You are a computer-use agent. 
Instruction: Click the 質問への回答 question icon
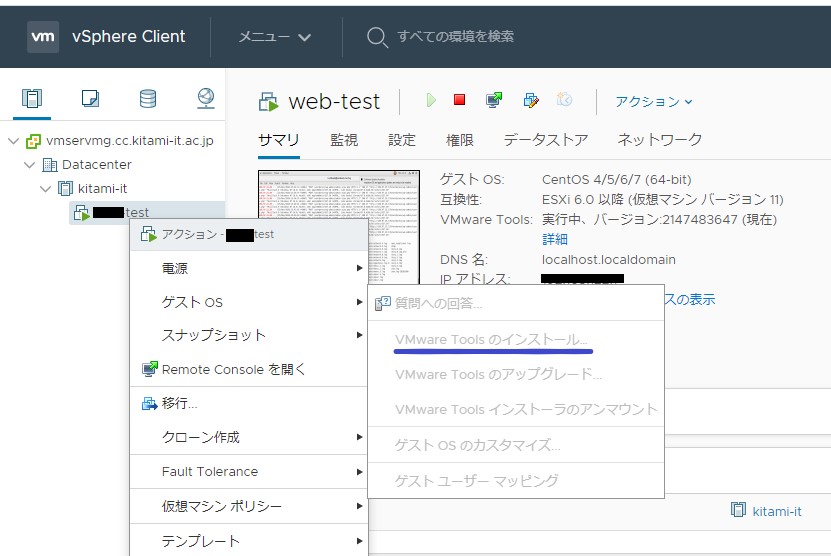[x=383, y=303]
